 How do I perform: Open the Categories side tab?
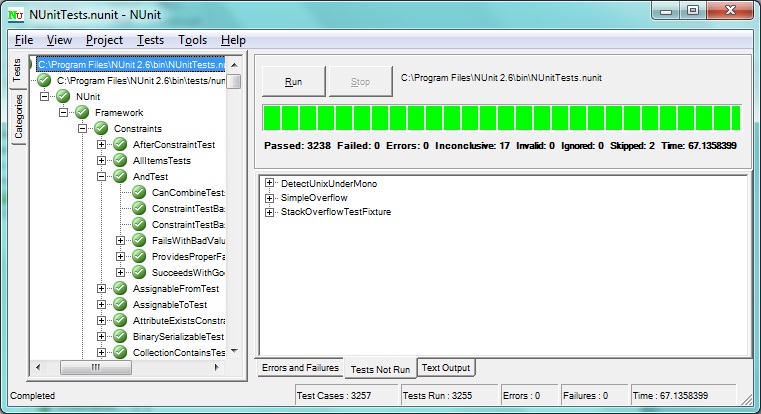tap(16, 122)
